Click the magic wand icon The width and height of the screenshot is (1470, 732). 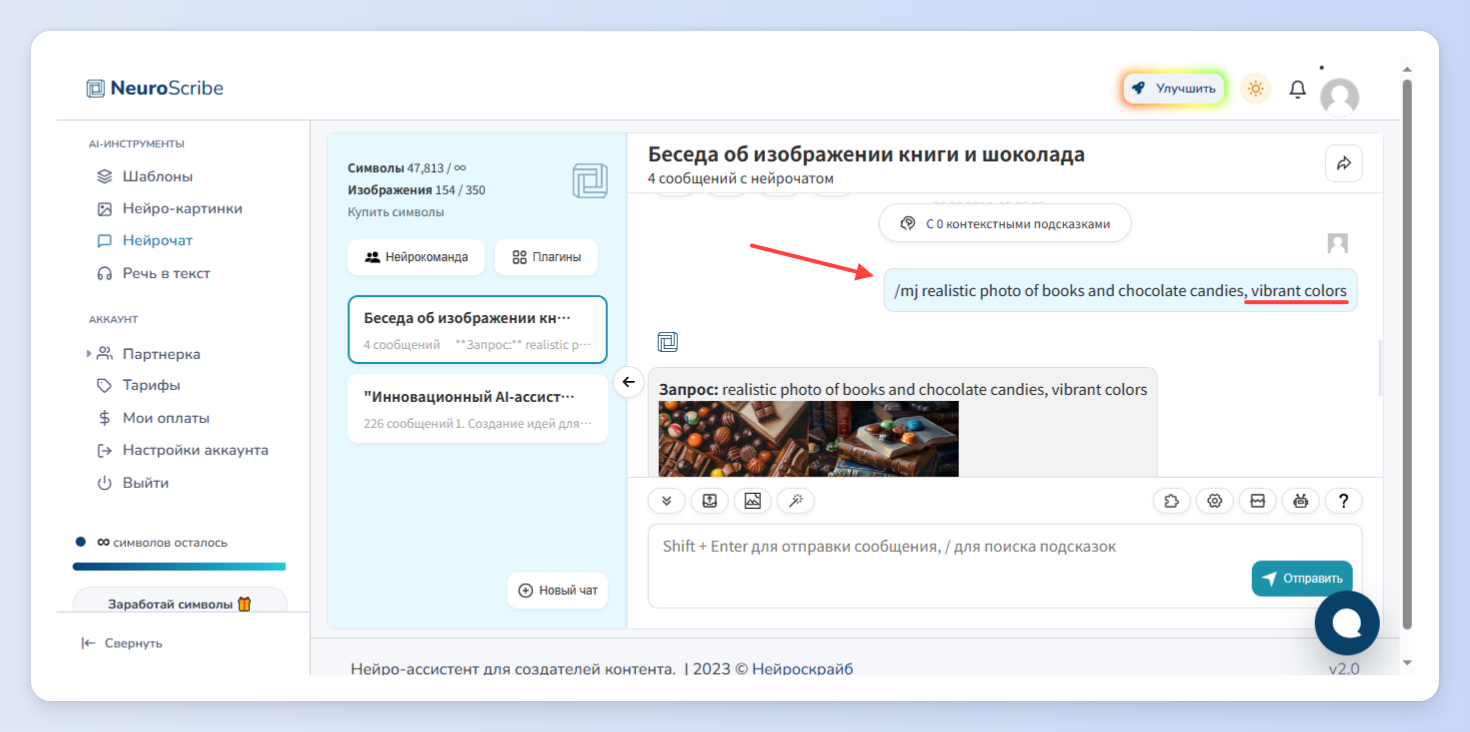(796, 501)
